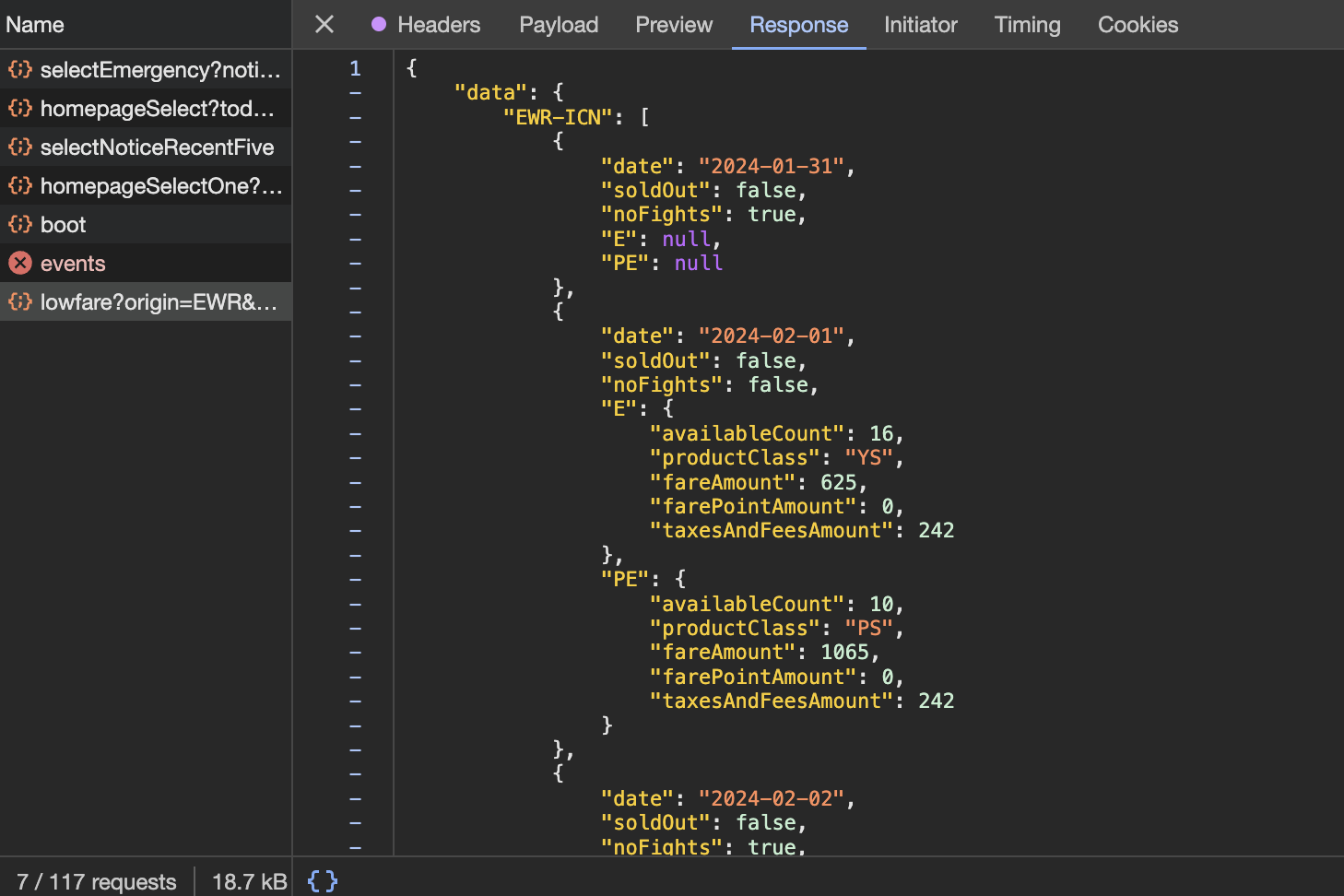This screenshot has height=896, width=1344.
Task: Click the "data" key in response
Action: coord(490,92)
